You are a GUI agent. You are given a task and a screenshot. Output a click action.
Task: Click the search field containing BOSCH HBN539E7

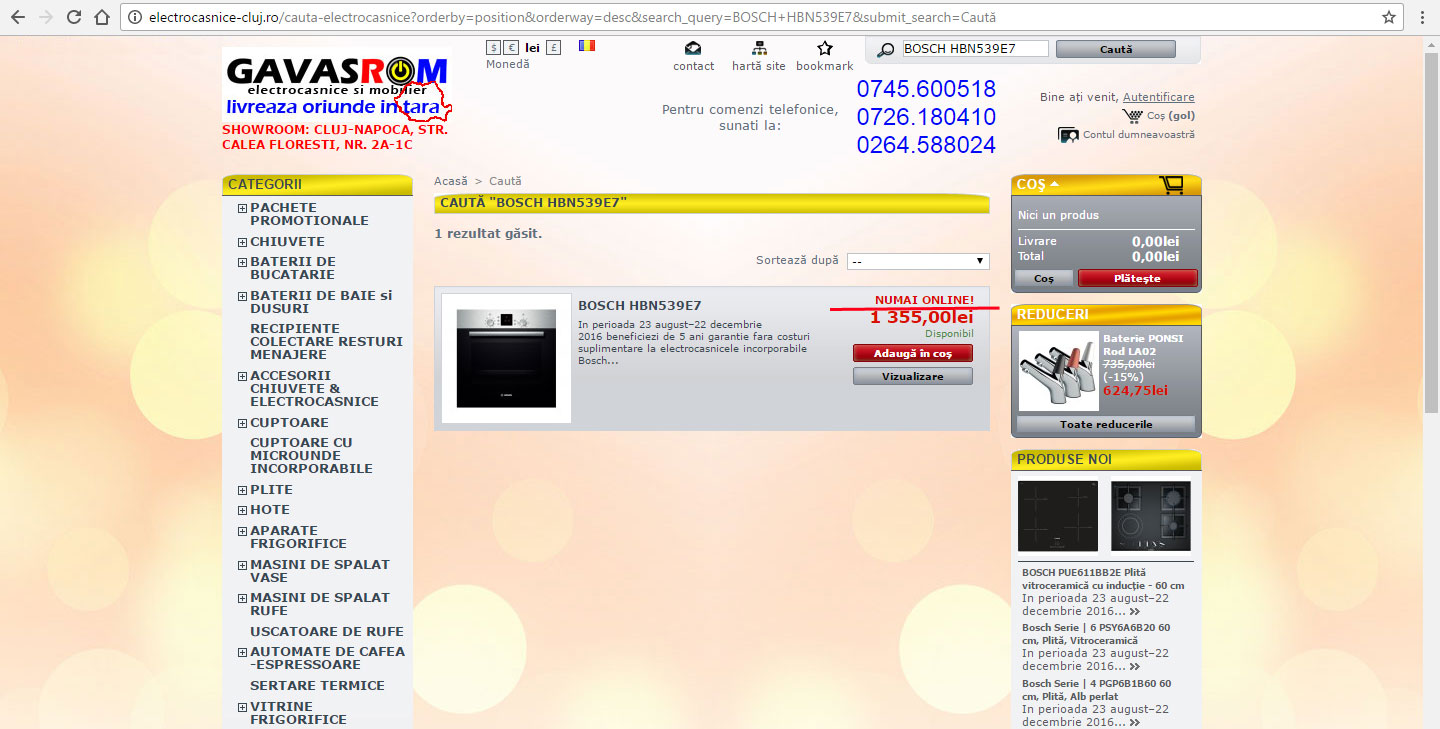975,49
